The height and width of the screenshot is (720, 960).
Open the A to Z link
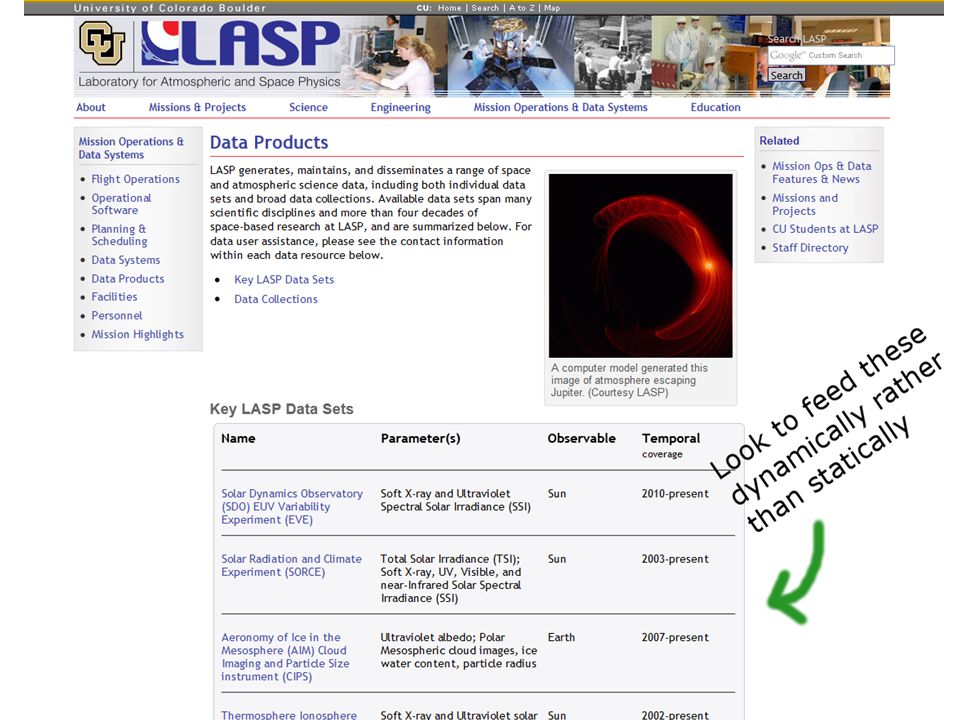522,8
